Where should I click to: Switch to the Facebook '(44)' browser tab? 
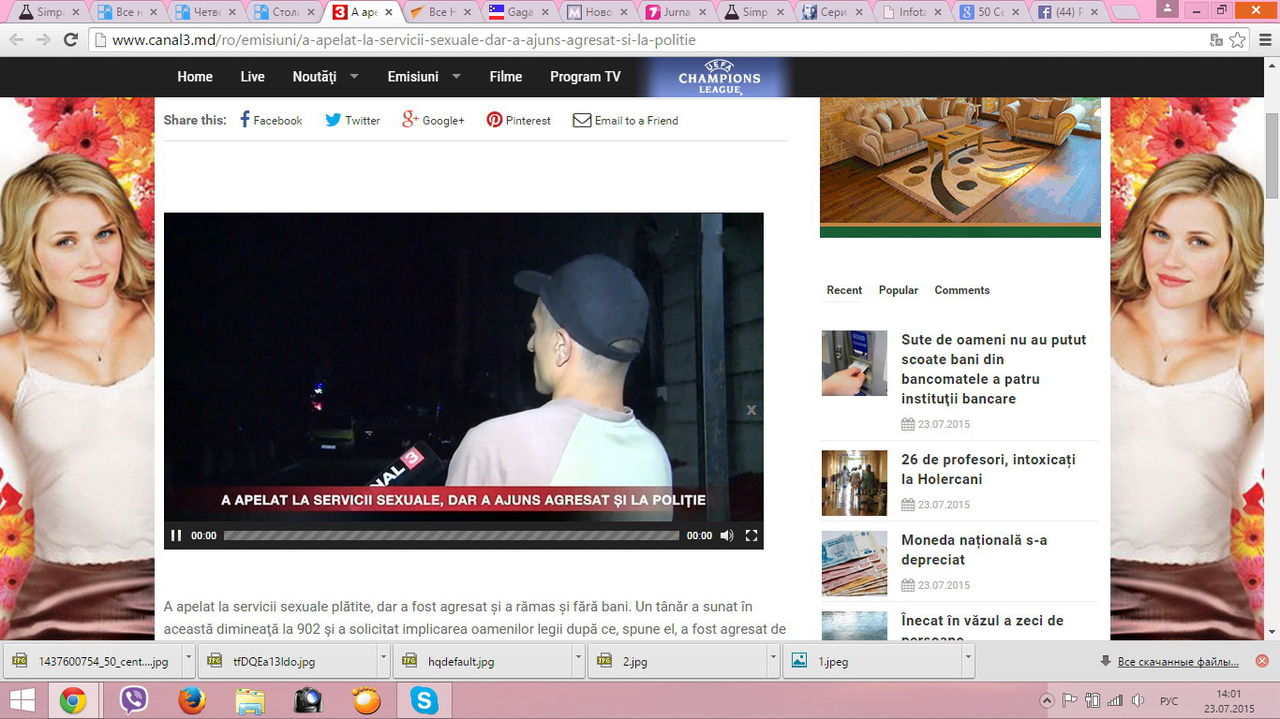[x=1068, y=12]
